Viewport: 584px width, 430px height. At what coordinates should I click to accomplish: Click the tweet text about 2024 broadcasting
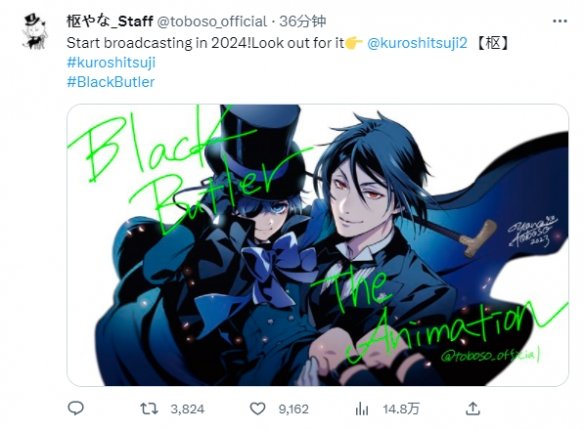pos(205,43)
